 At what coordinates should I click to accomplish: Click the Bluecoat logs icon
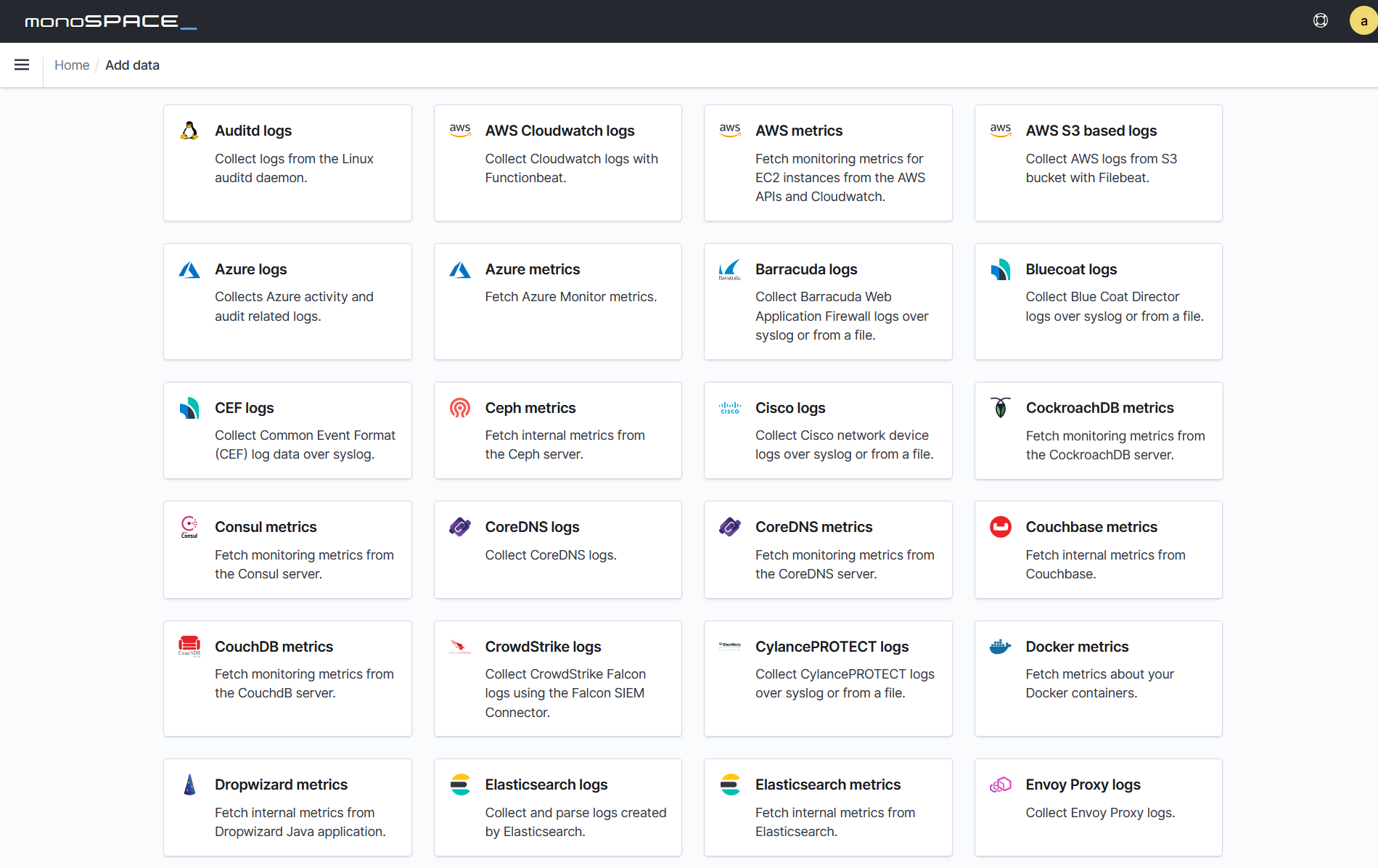point(1001,269)
